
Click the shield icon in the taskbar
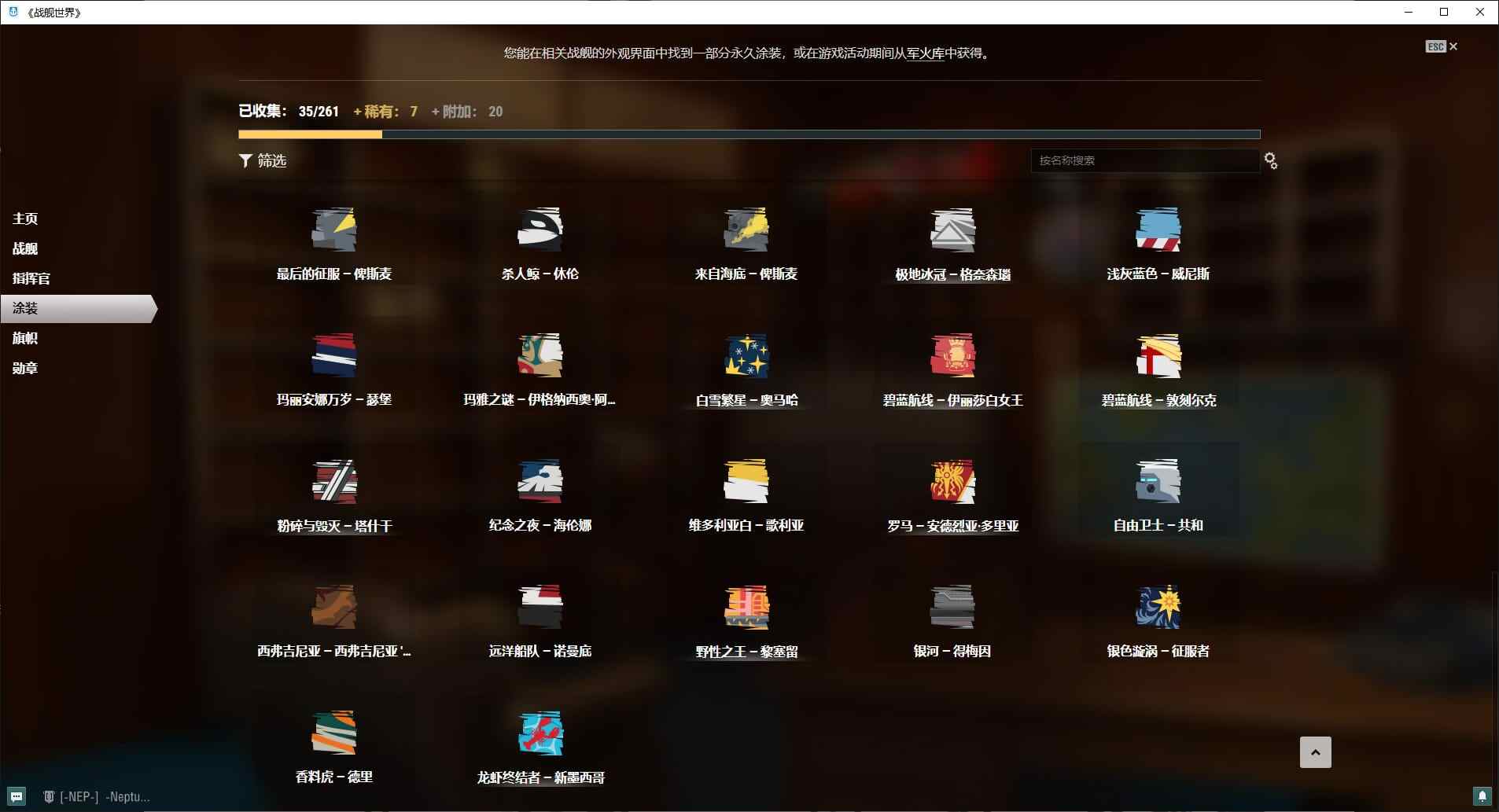coord(49,796)
